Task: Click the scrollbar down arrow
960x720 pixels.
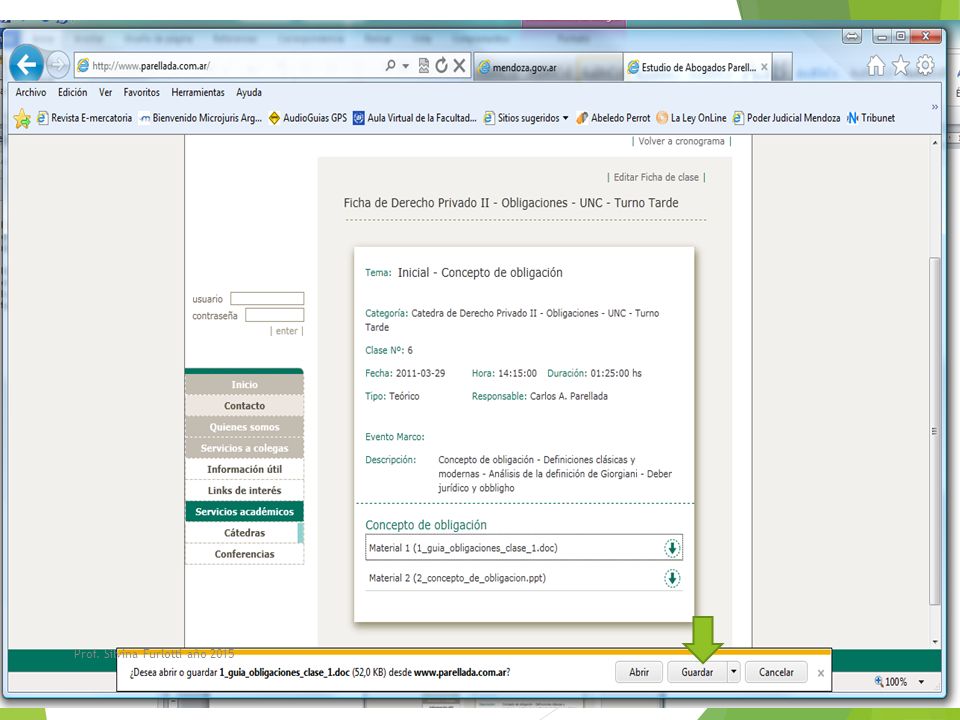Action: click(934, 642)
